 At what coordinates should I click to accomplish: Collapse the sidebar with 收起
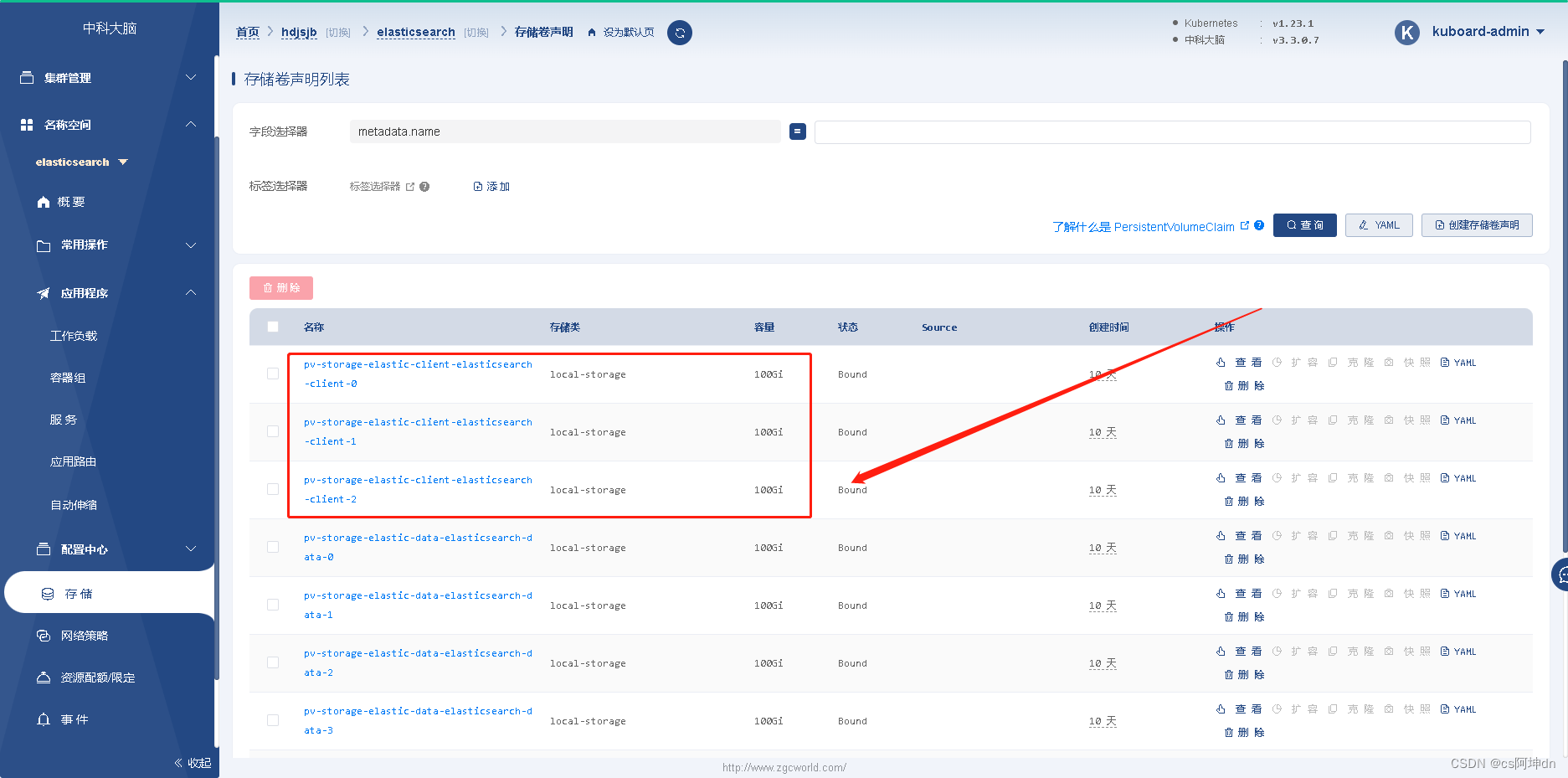193,763
